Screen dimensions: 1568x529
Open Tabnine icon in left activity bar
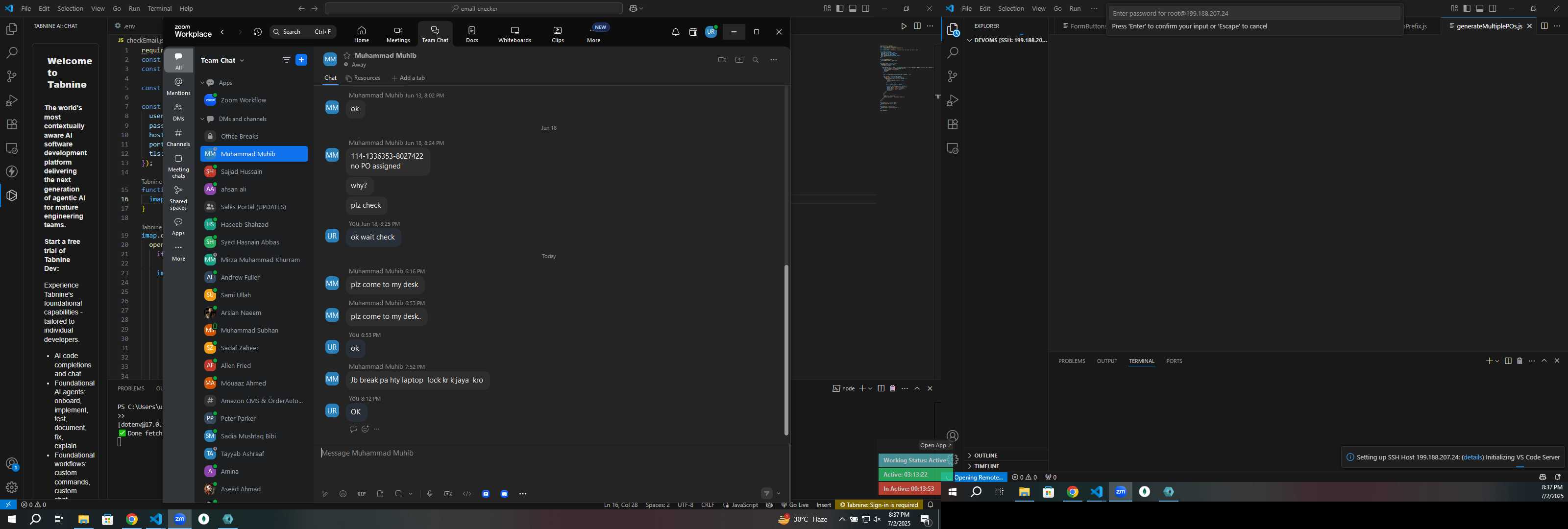(x=12, y=195)
